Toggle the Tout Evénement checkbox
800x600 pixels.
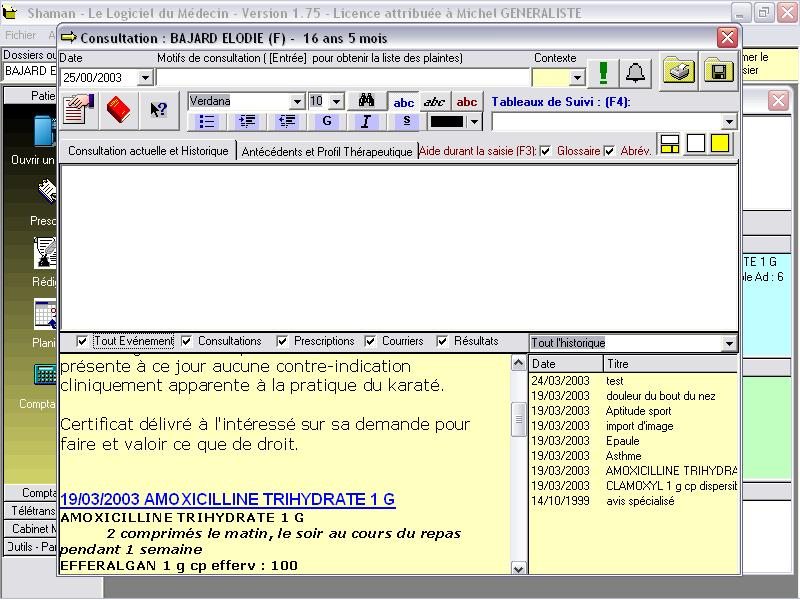(82, 341)
